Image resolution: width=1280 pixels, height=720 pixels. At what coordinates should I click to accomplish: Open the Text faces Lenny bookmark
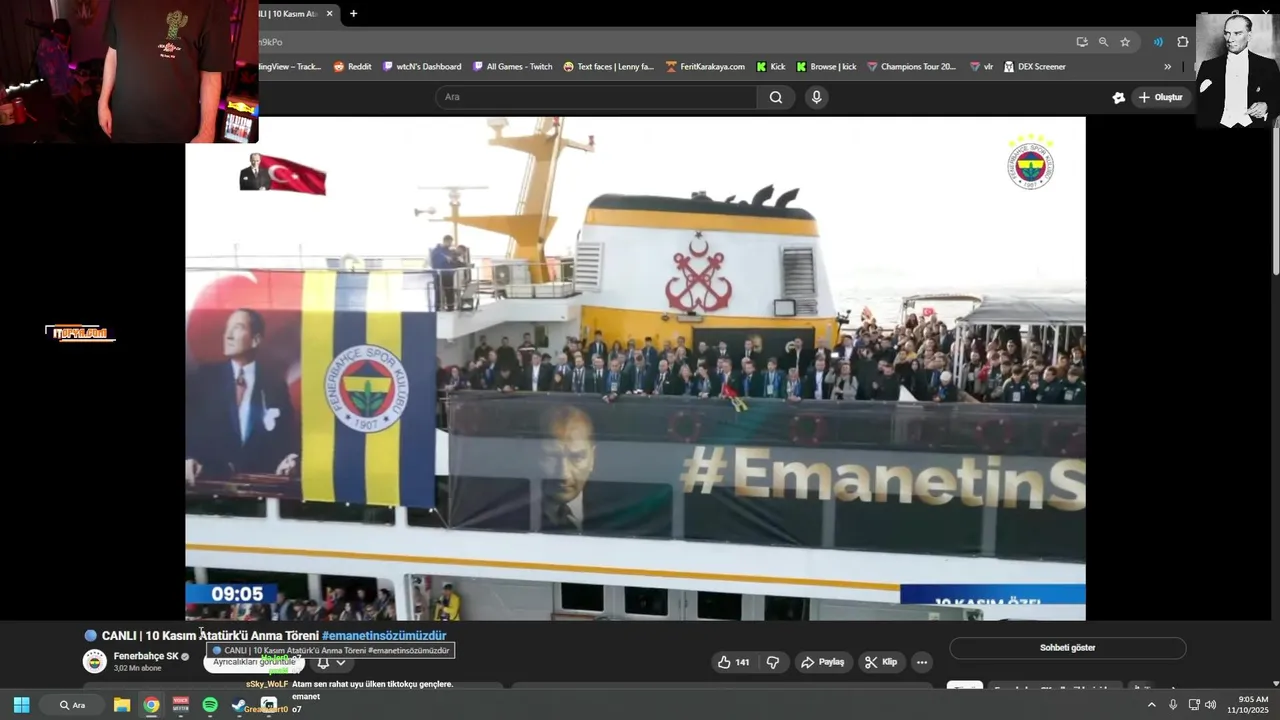click(608, 67)
